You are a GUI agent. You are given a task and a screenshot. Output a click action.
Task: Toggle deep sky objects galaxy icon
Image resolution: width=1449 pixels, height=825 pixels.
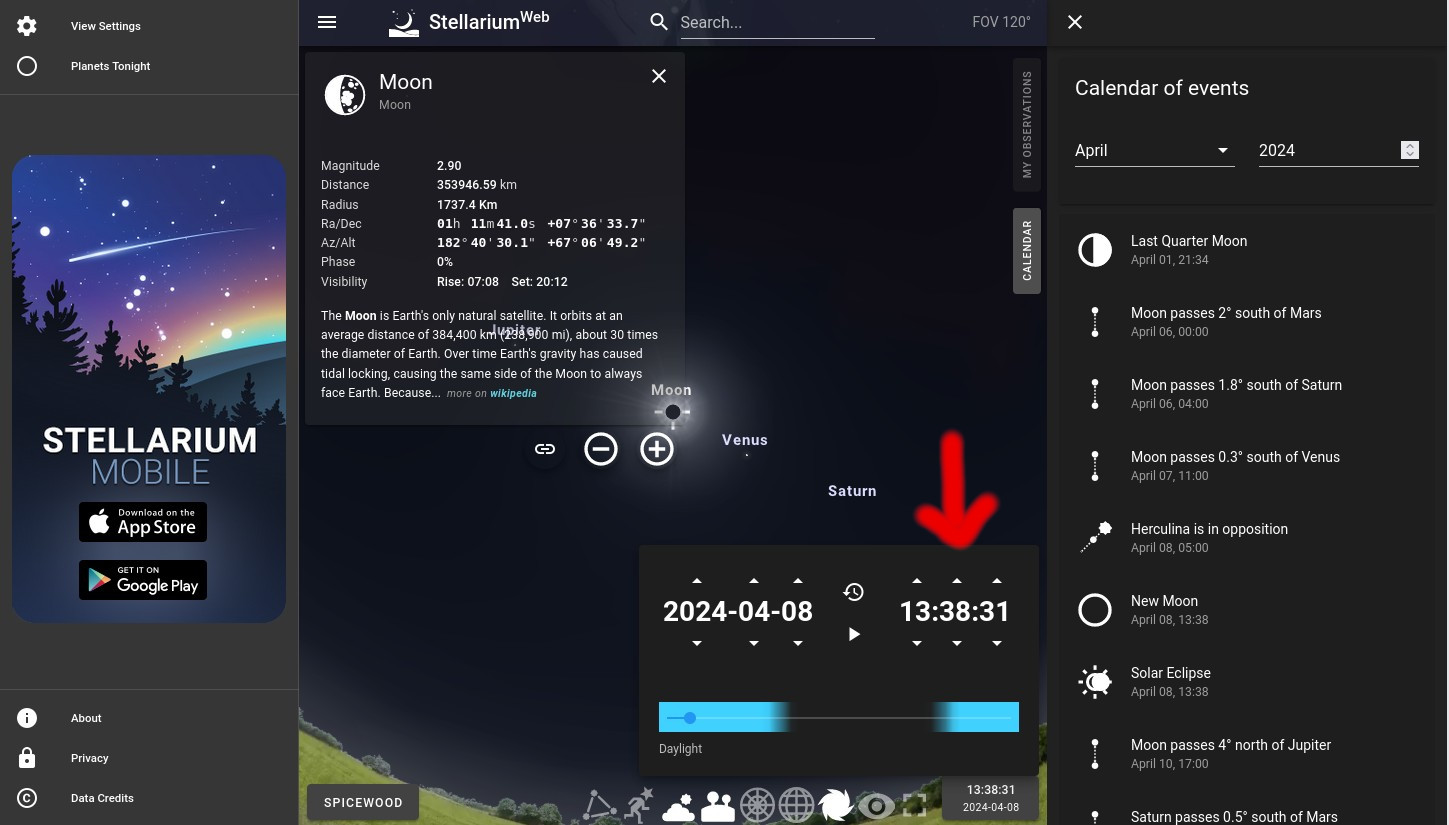835,805
